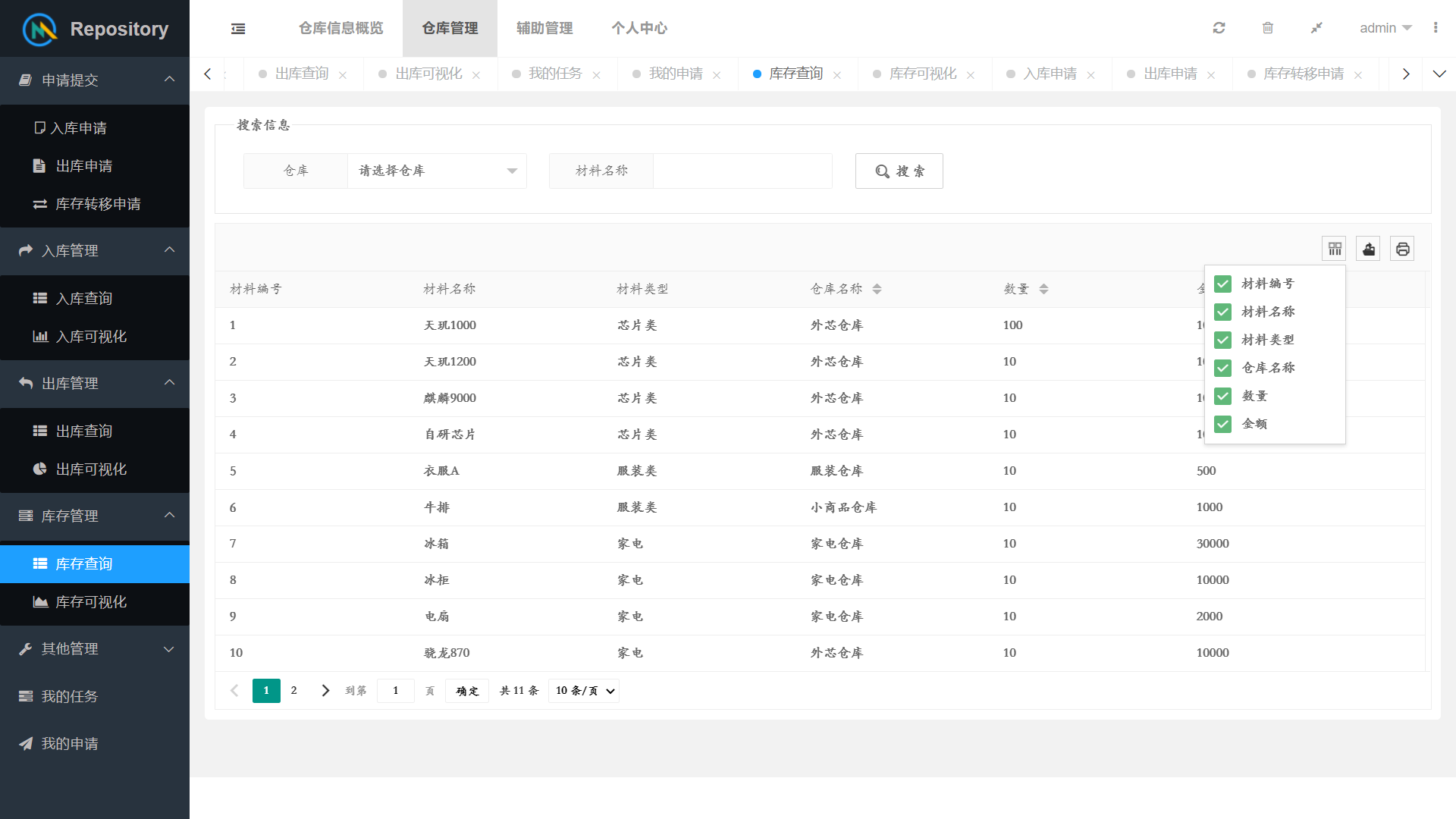This screenshot has height=819, width=1456.
Task: Click the refresh icon in header
Action: [1219, 28]
